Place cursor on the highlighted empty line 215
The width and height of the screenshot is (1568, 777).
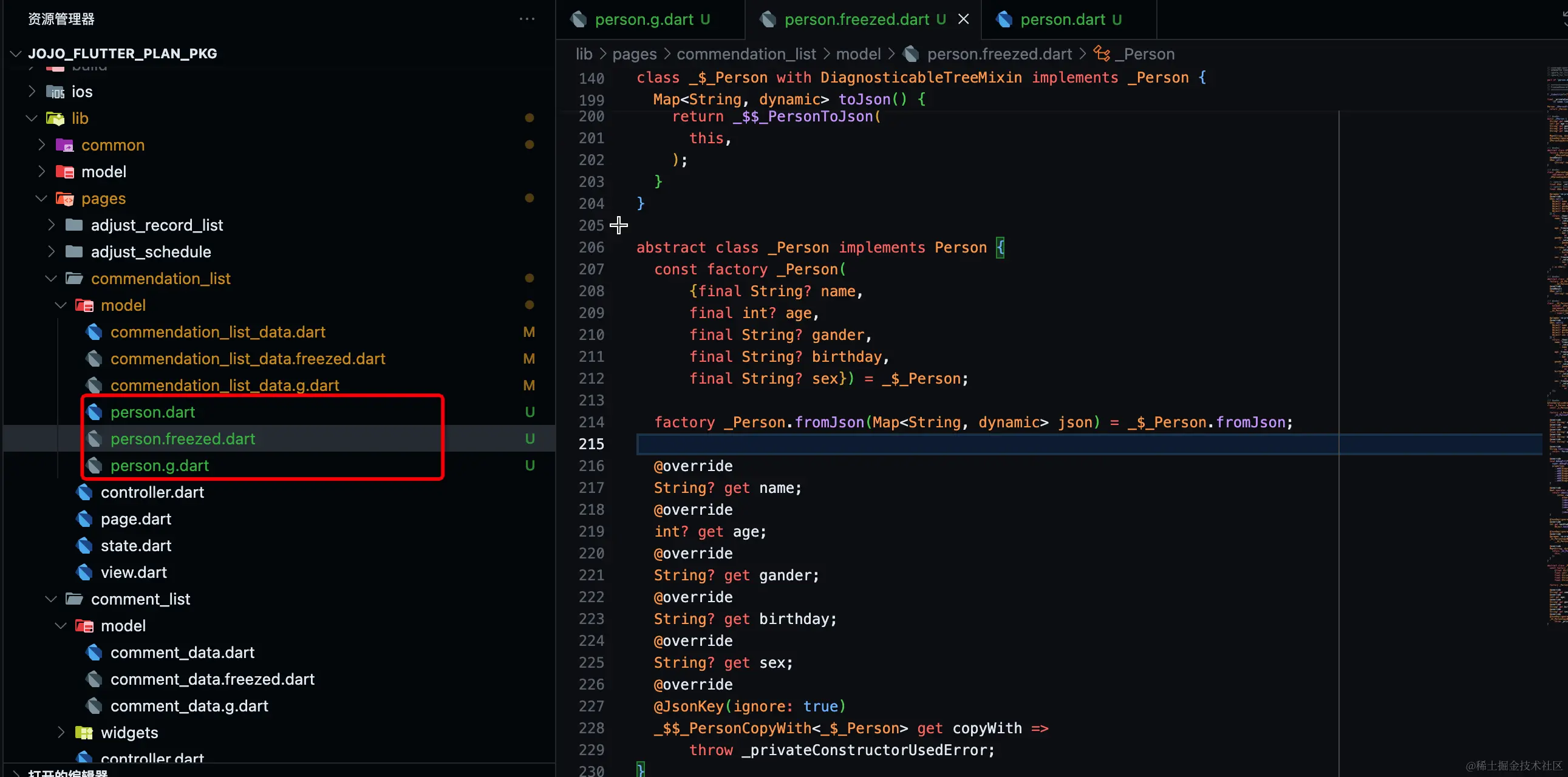click(x=1089, y=444)
